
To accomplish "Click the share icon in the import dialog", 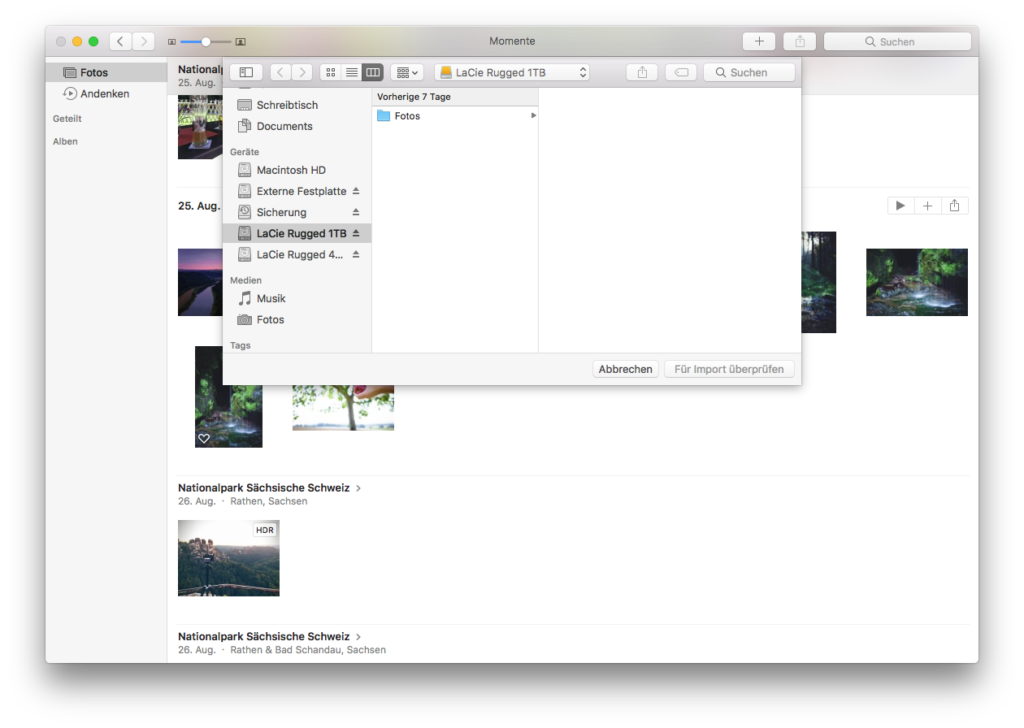I will pyautogui.click(x=643, y=72).
